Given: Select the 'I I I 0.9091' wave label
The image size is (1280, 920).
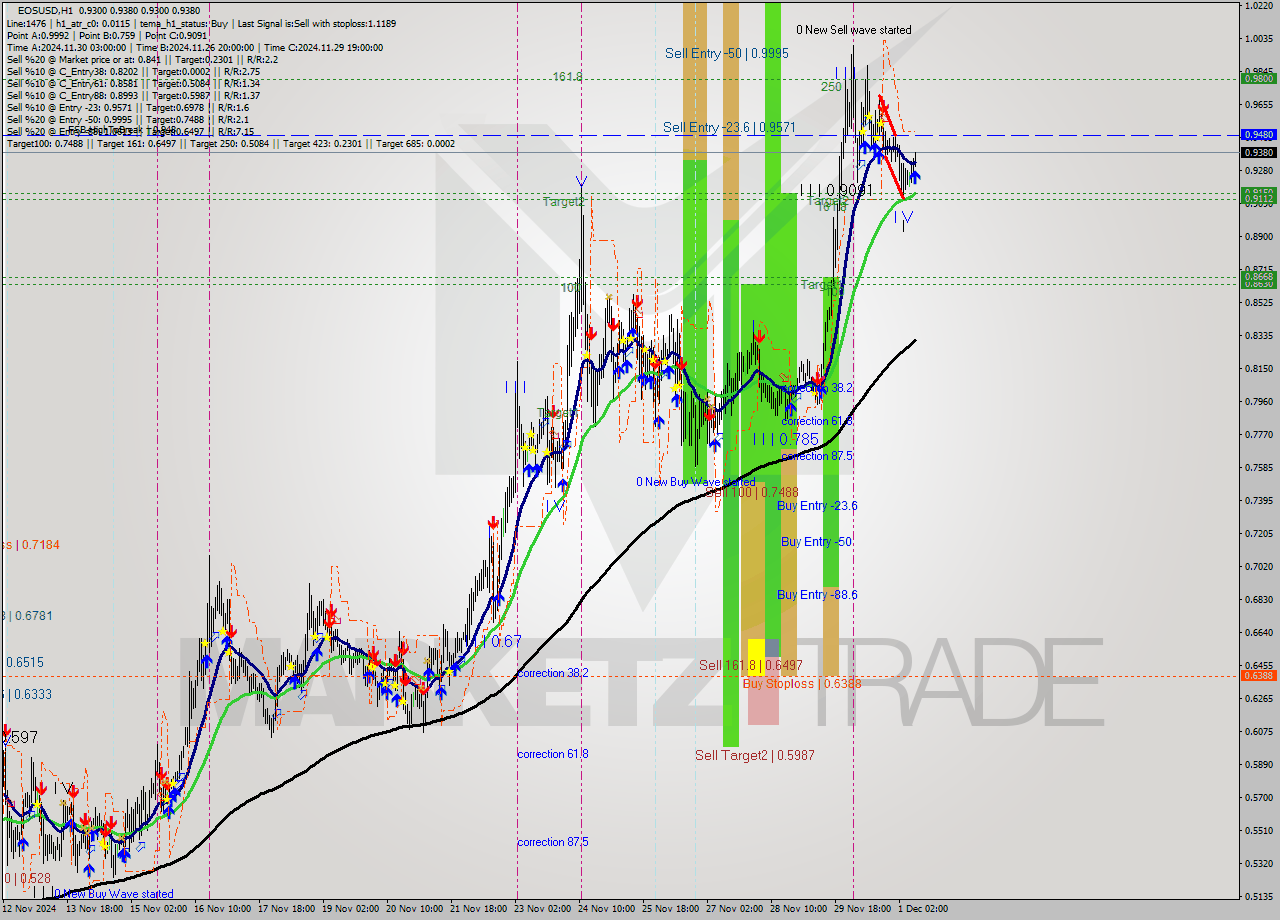Looking at the screenshot, I should click(x=836, y=190).
